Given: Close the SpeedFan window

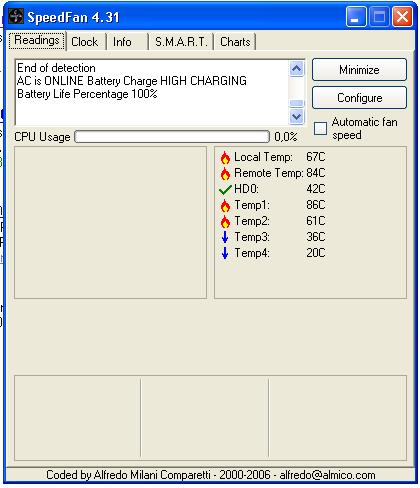Looking at the screenshot, I should (402, 16).
